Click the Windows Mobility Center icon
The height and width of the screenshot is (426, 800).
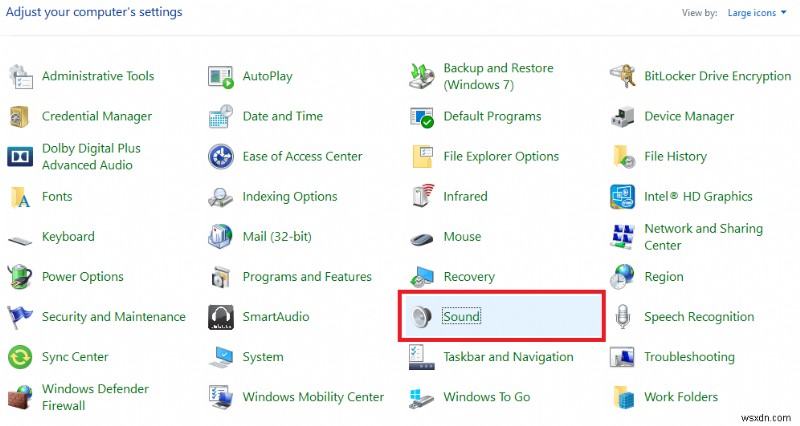click(221, 397)
